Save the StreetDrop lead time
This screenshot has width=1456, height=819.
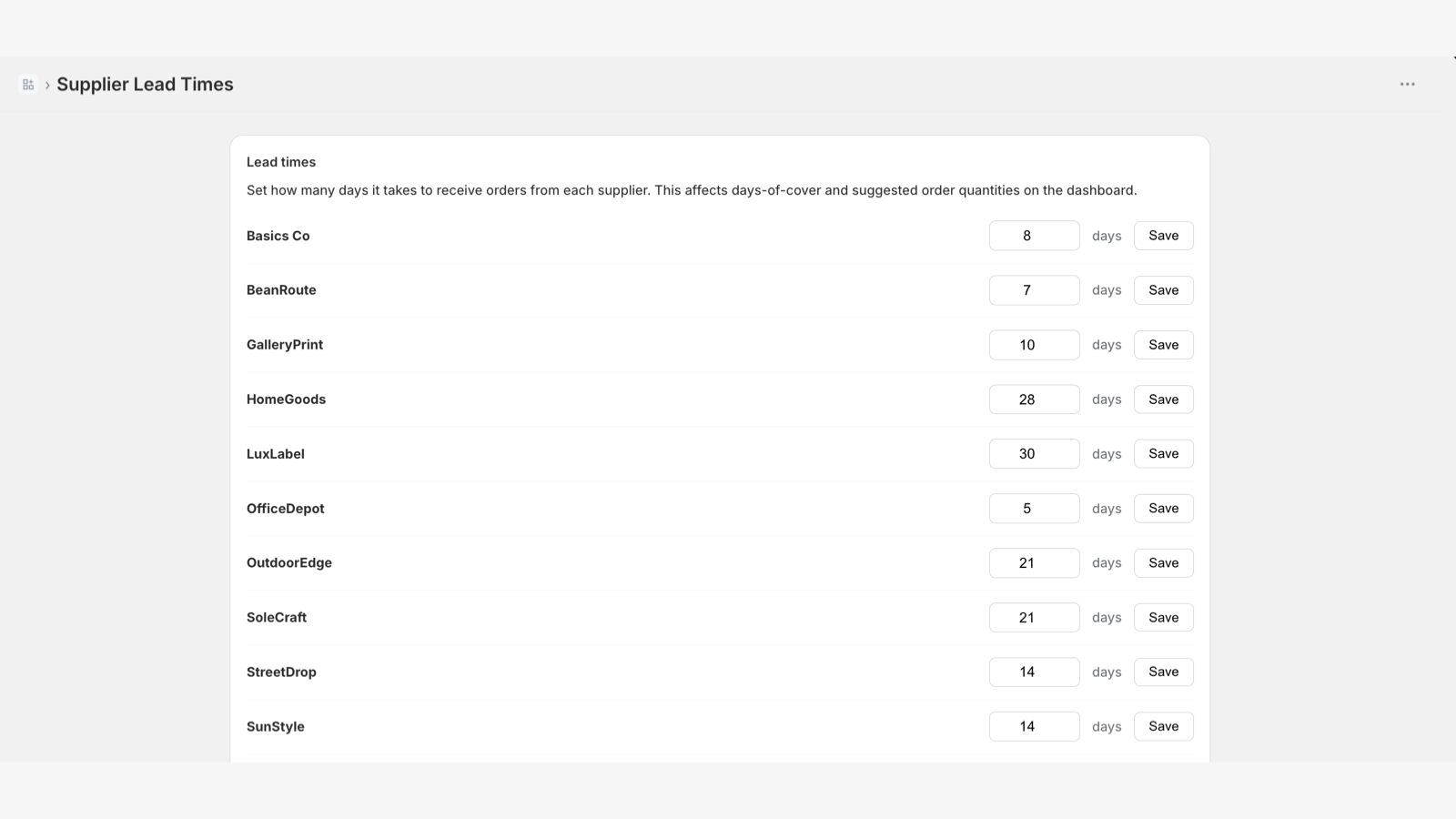(1163, 672)
